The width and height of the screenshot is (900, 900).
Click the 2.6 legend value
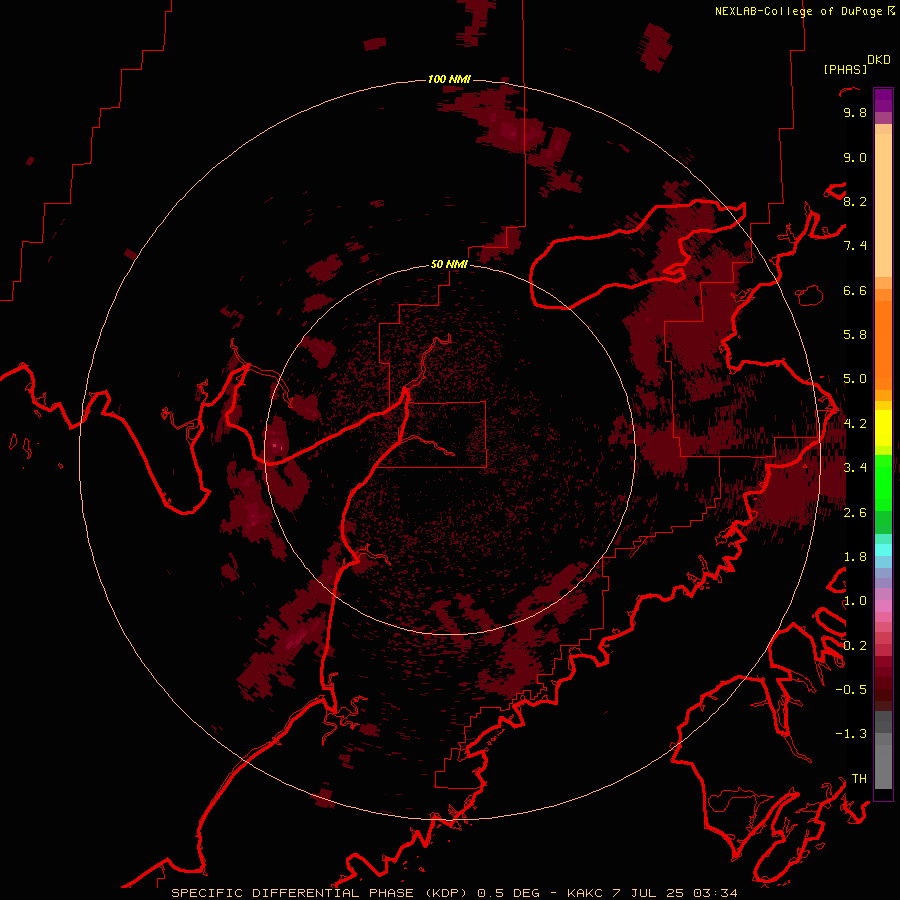click(855, 512)
